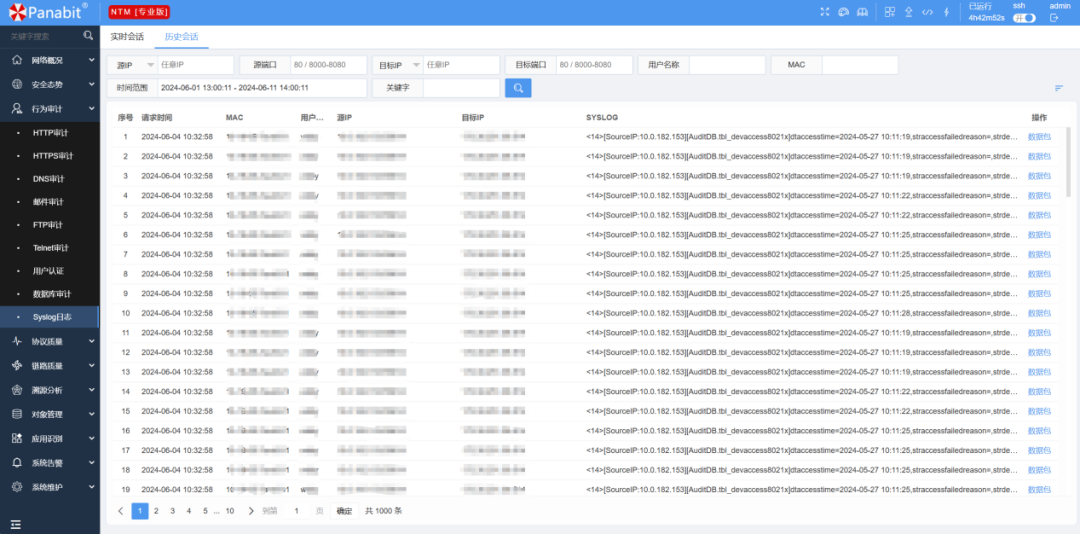The height and width of the screenshot is (534, 1080).
Task: Click the page number jump input
Action: point(297,511)
